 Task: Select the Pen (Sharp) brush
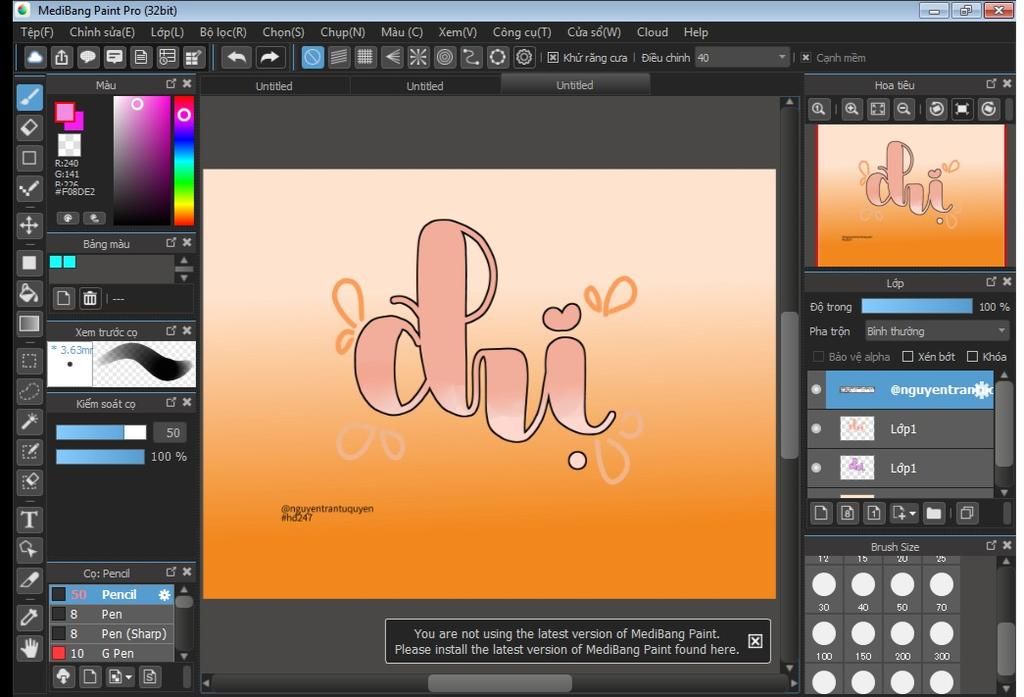click(133, 633)
